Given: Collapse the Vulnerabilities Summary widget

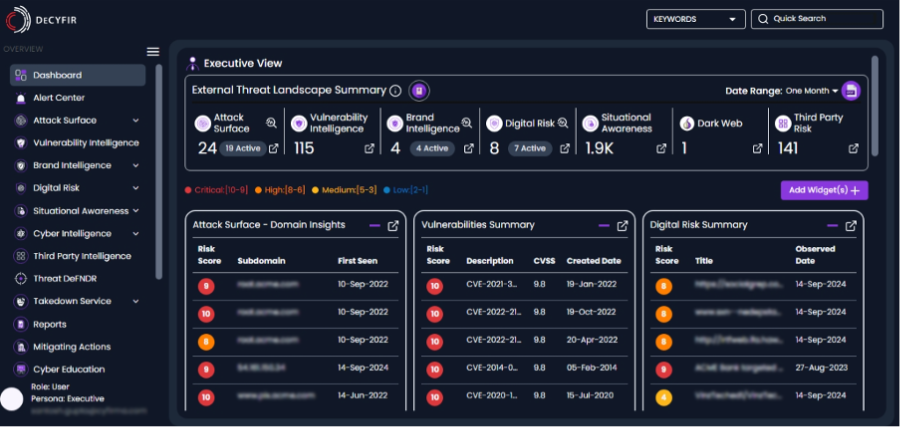Looking at the screenshot, I should (603, 226).
